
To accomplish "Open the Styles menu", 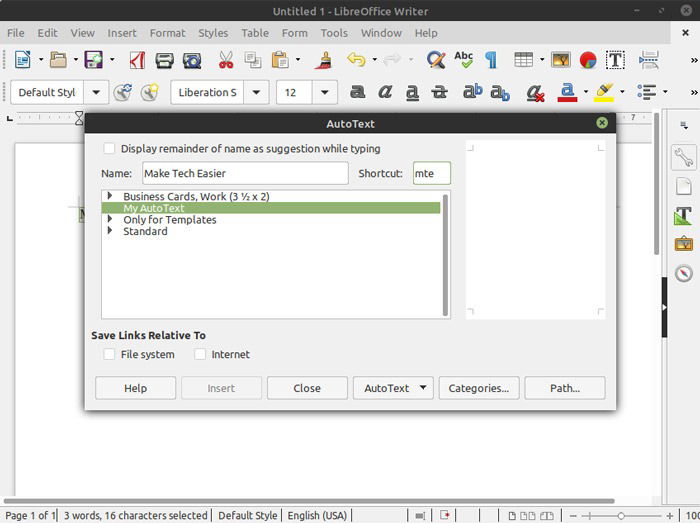I will click(213, 33).
